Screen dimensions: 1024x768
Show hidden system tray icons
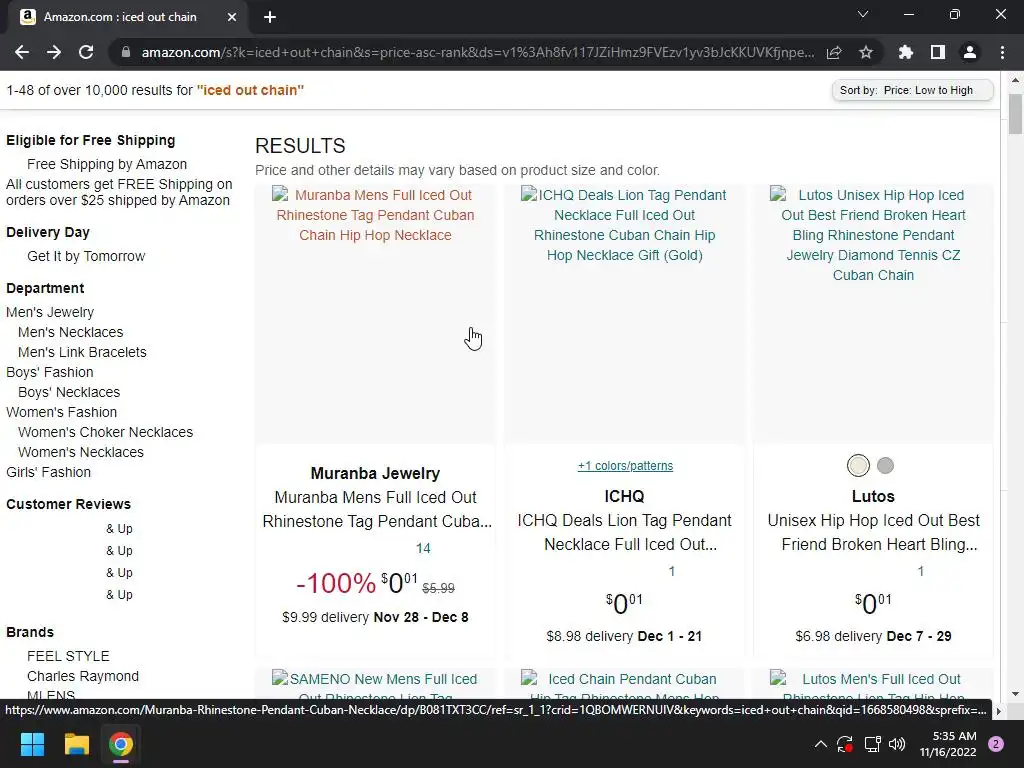point(821,744)
